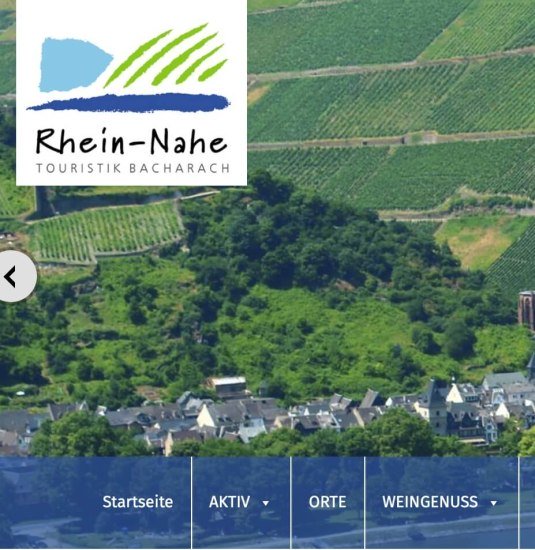Expand the WEINGENUSS menu via its arrow

click(494, 503)
